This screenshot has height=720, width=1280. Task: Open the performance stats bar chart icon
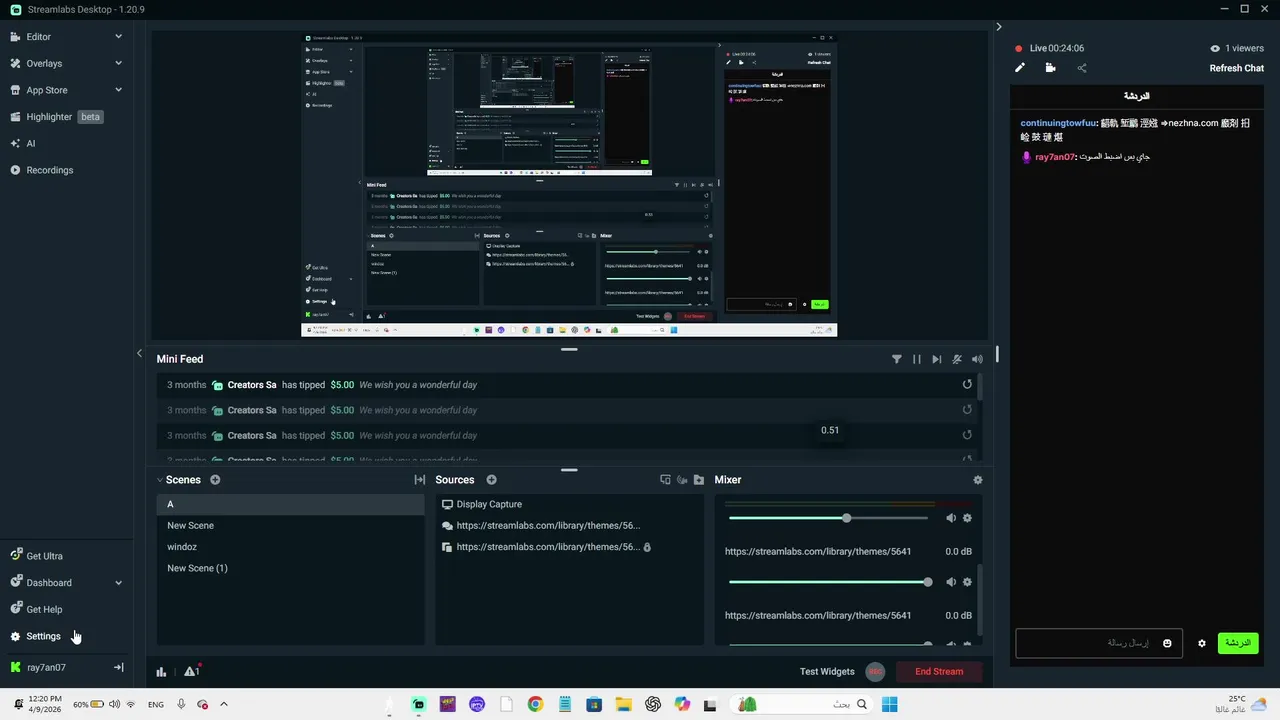pyautogui.click(x=162, y=672)
